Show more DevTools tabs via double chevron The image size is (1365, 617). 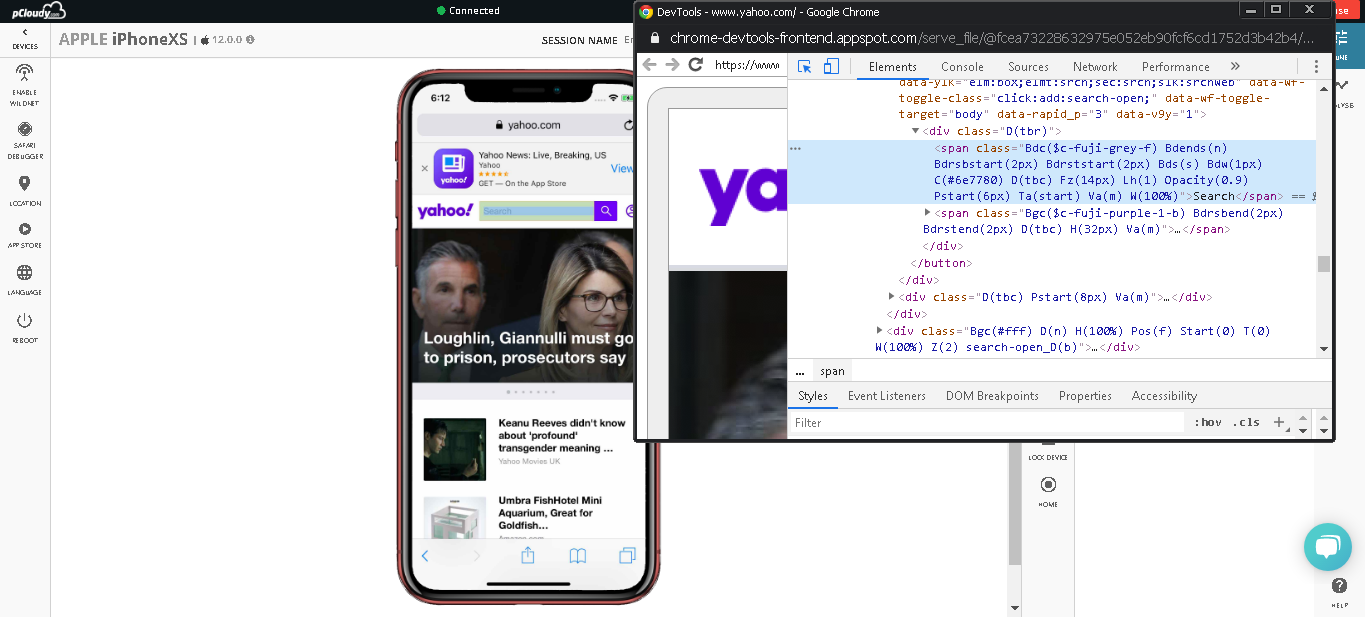[x=1235, y=67]
